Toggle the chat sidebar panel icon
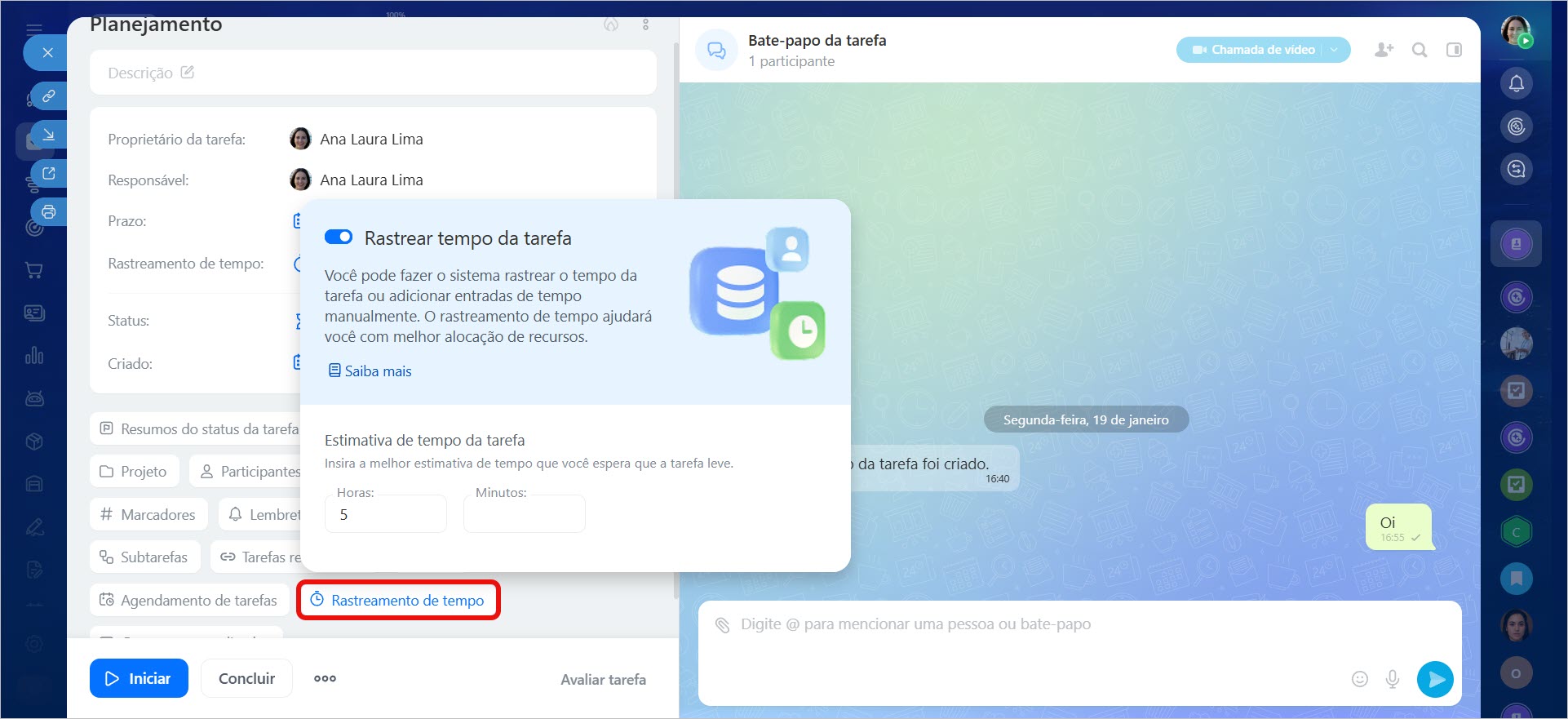Image resolution: width=1568 pixels, height=719 pixels. point(1454,50)
